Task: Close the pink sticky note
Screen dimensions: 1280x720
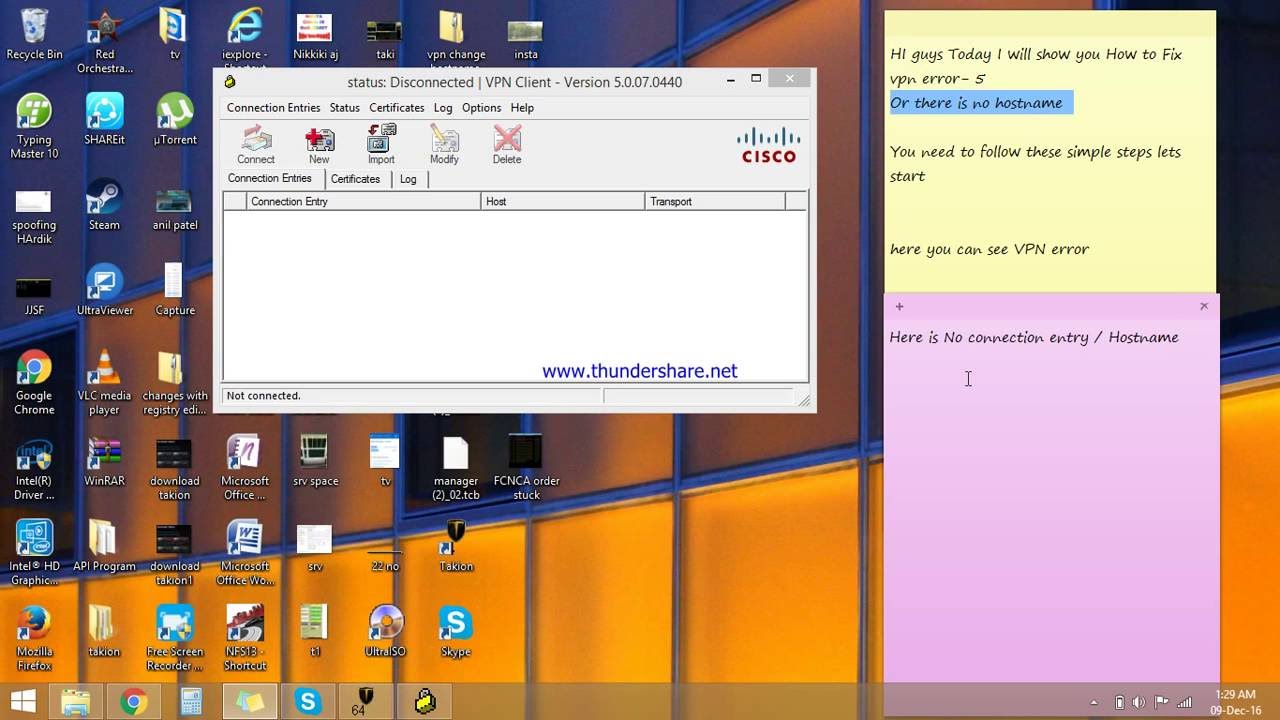Action: click(1204, 306)
